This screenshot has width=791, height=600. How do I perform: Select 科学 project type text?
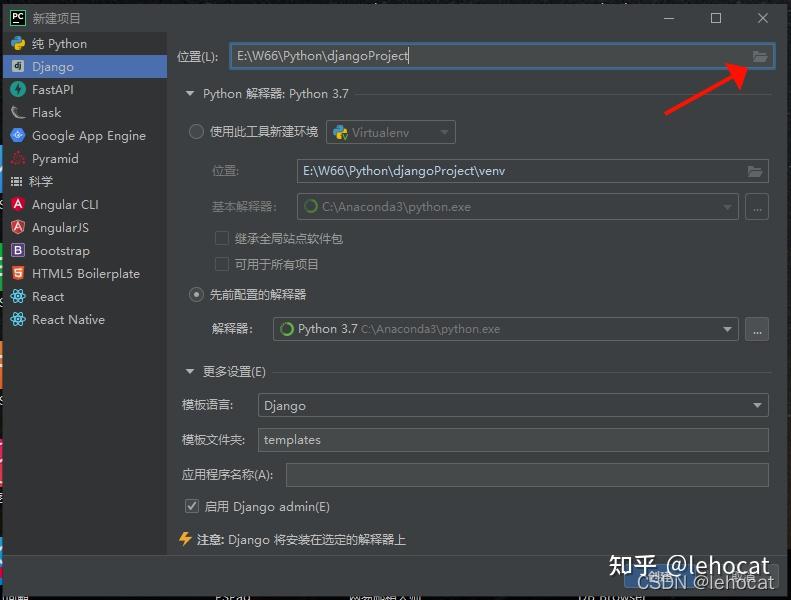[41, 182]
